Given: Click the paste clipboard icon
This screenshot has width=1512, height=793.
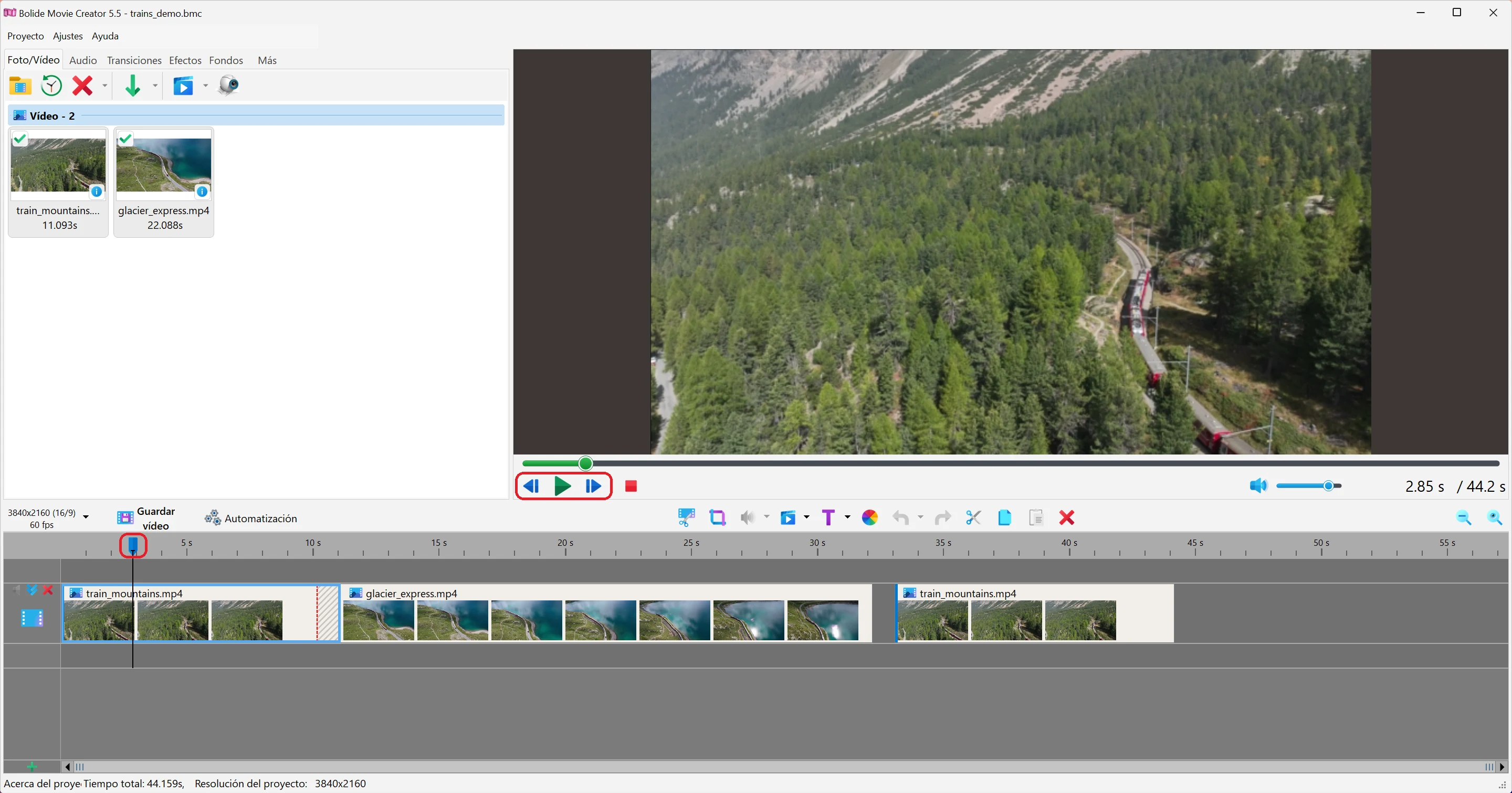Looking at the screenshot, I should coord(1036,517).
